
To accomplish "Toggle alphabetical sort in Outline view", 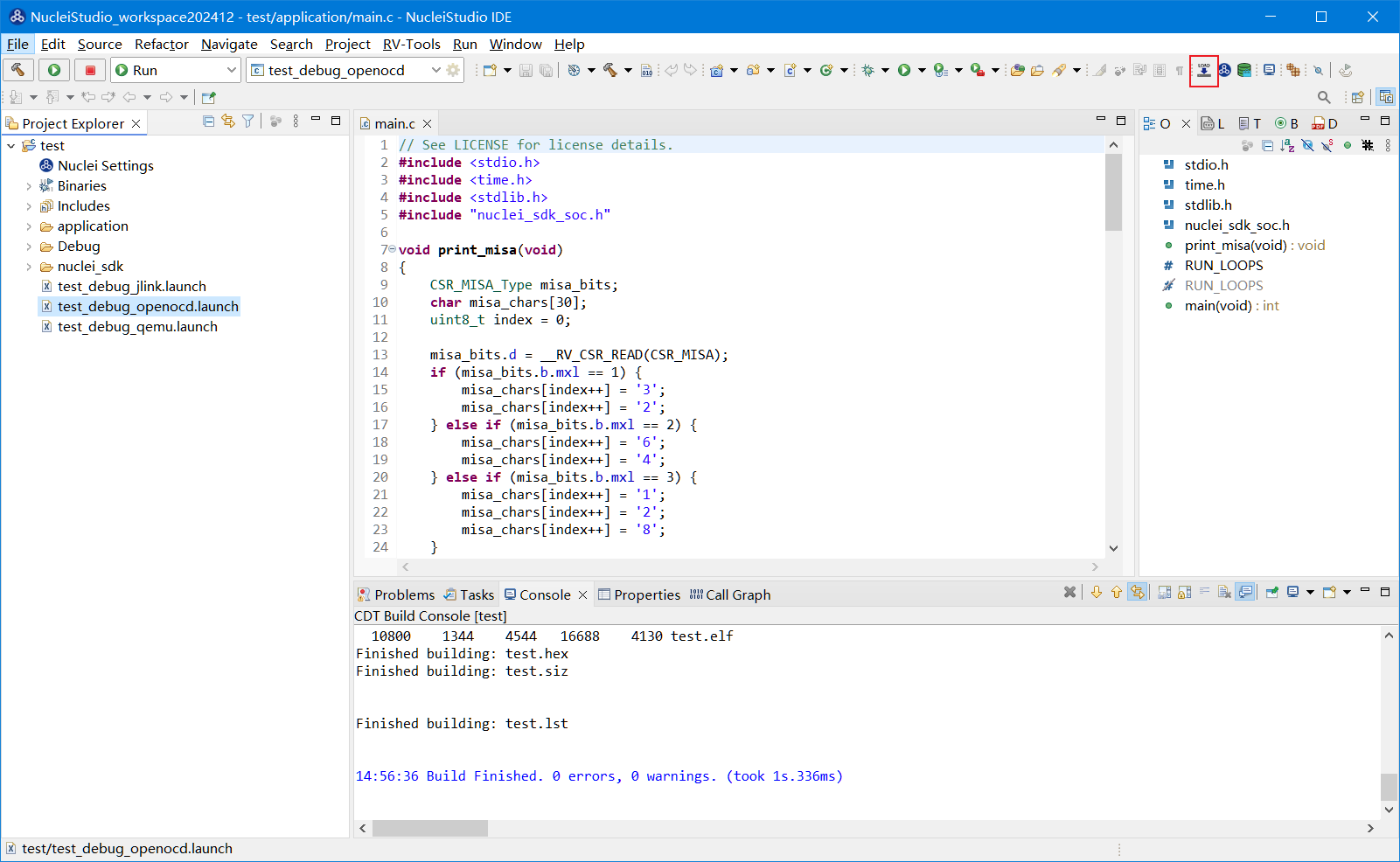I will click(1287, 146).
